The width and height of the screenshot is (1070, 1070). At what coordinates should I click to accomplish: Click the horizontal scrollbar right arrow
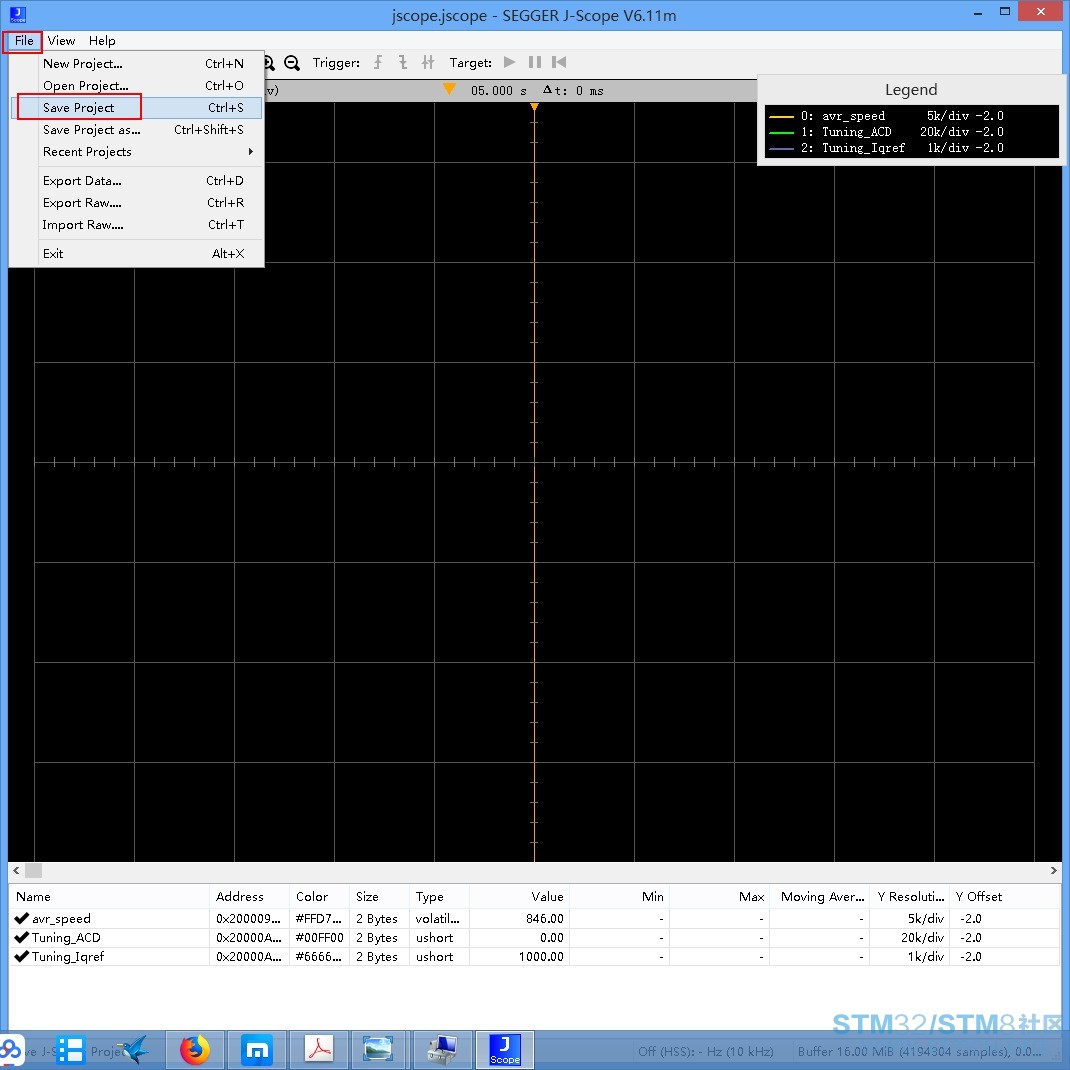tap(1054, 871)
